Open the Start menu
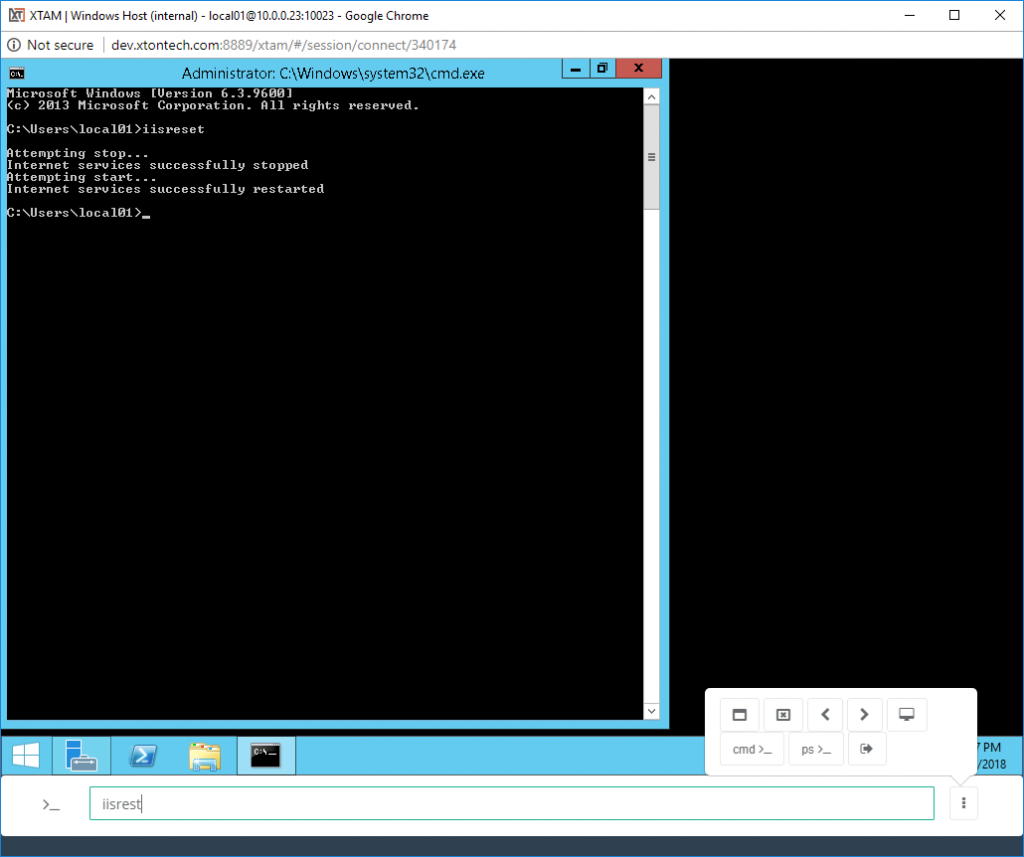 [x=25, y=756]
